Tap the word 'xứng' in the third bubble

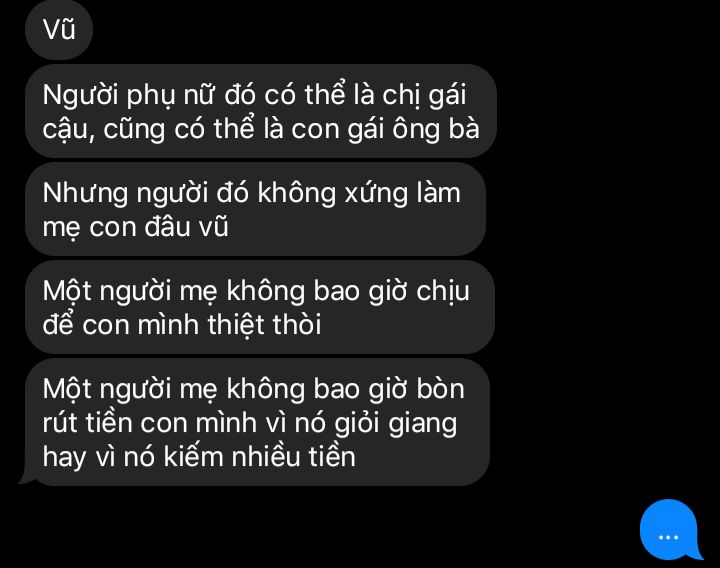376,193
